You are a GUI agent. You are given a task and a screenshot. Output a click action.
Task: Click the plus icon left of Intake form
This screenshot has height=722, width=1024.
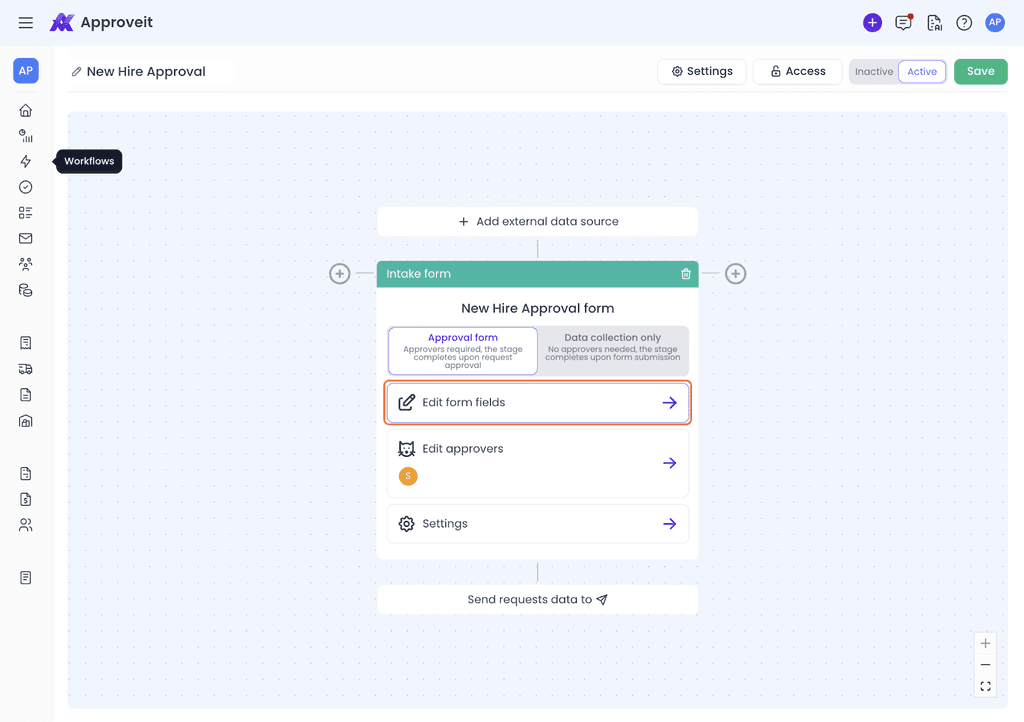339,273
